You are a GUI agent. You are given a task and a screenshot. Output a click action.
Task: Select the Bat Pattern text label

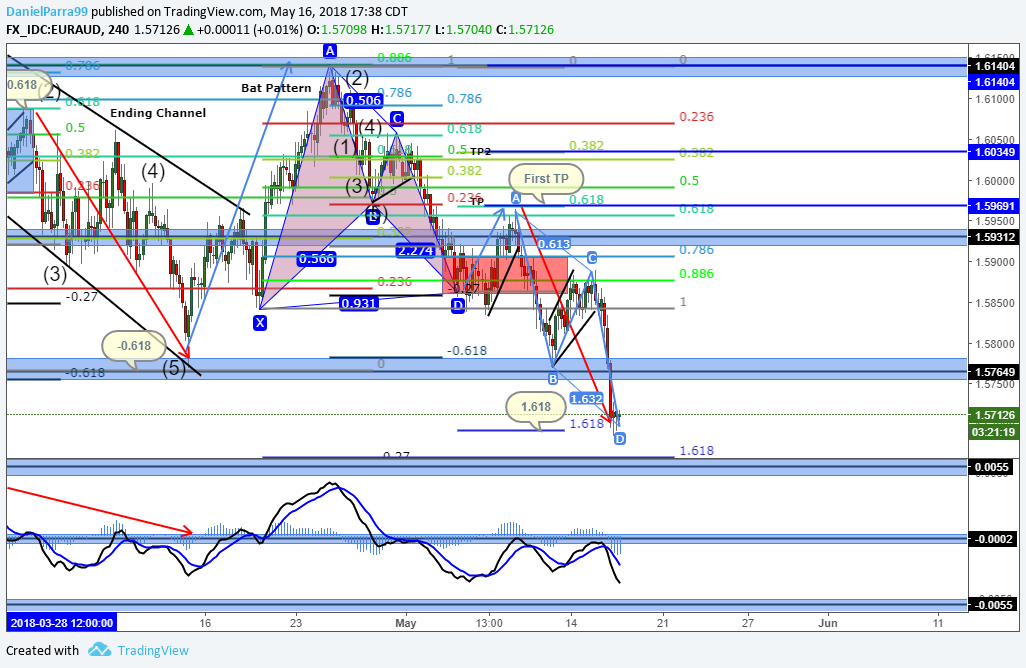click(x=276, y=88)
